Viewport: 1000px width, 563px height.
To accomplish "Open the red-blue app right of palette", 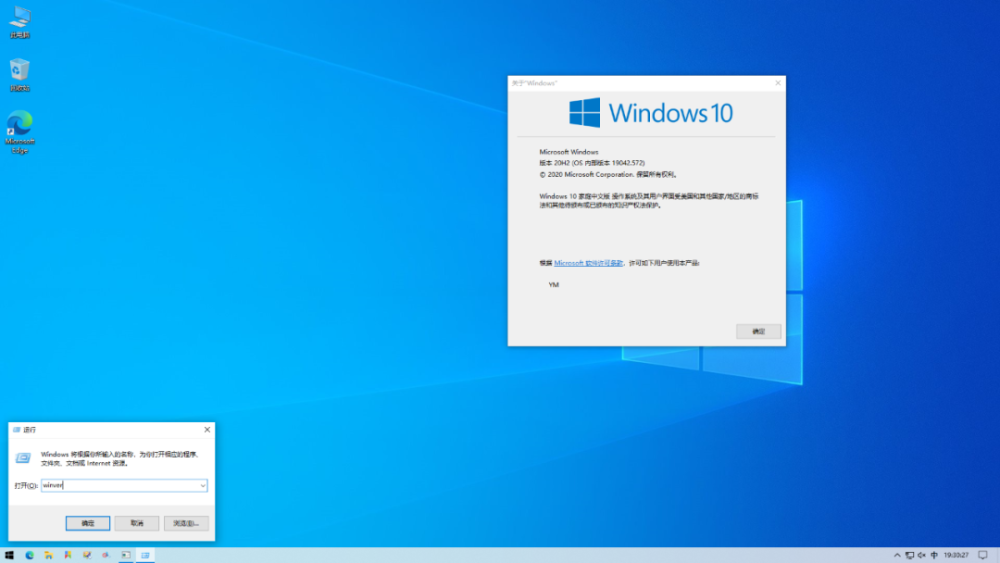I will pyautogui.click(x=106, y=555).
